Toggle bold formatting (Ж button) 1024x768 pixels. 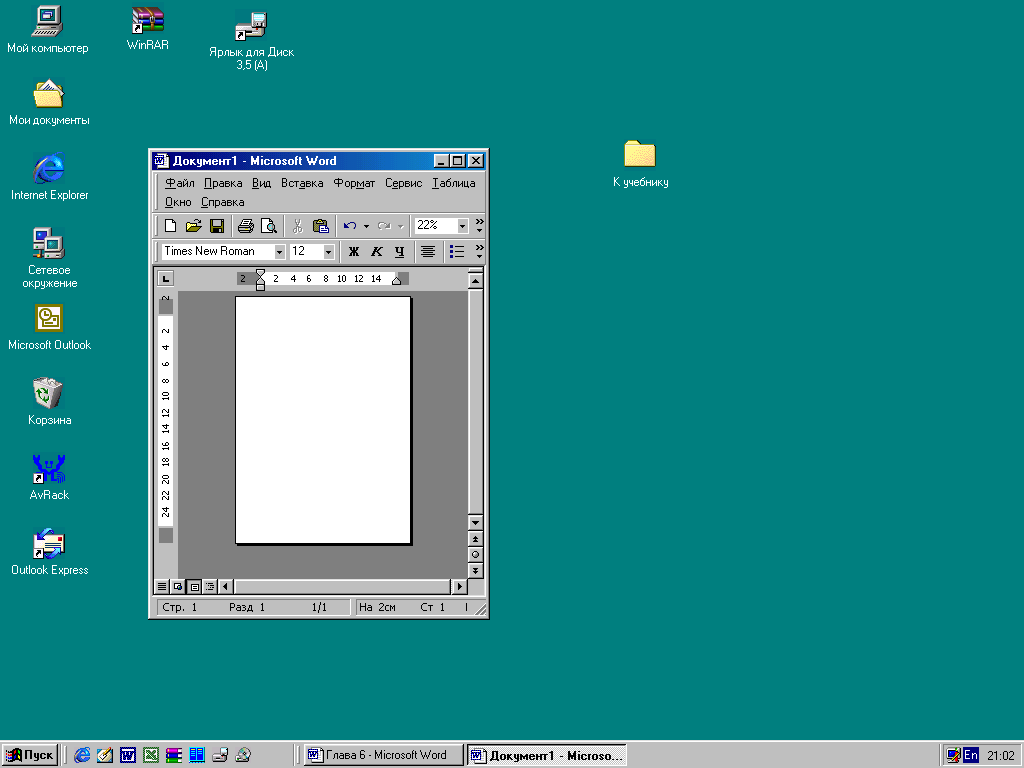tap(353, 251)
